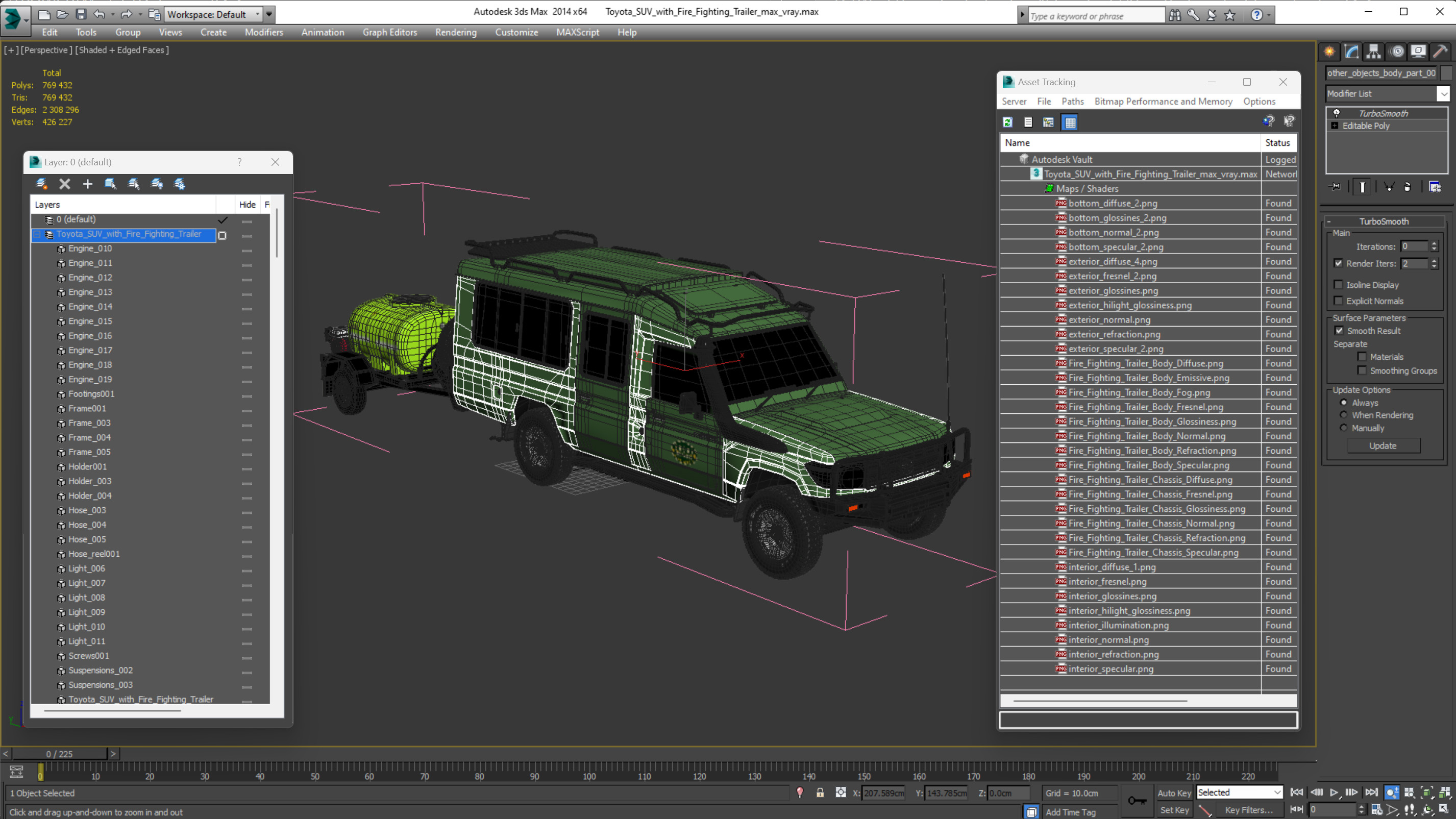Screen dimensions: 1456x819
Task: Click the time slider 0 / 225 handle
Action: 59,754
